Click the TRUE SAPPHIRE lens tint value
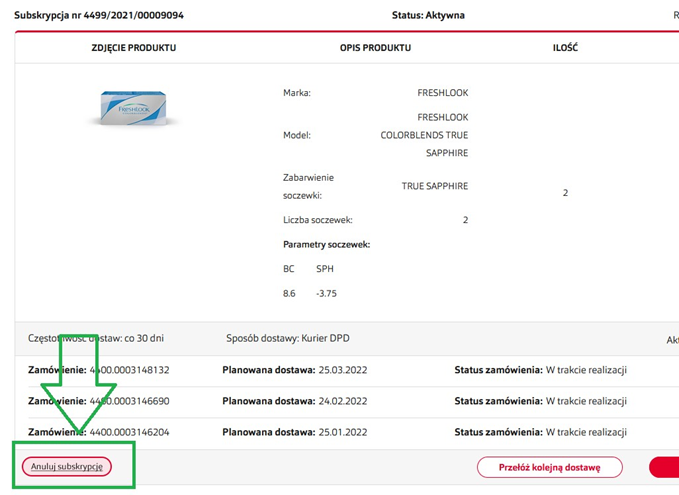Image resolution: width=679 pixels, height=495 pixels. coord(434,186)
